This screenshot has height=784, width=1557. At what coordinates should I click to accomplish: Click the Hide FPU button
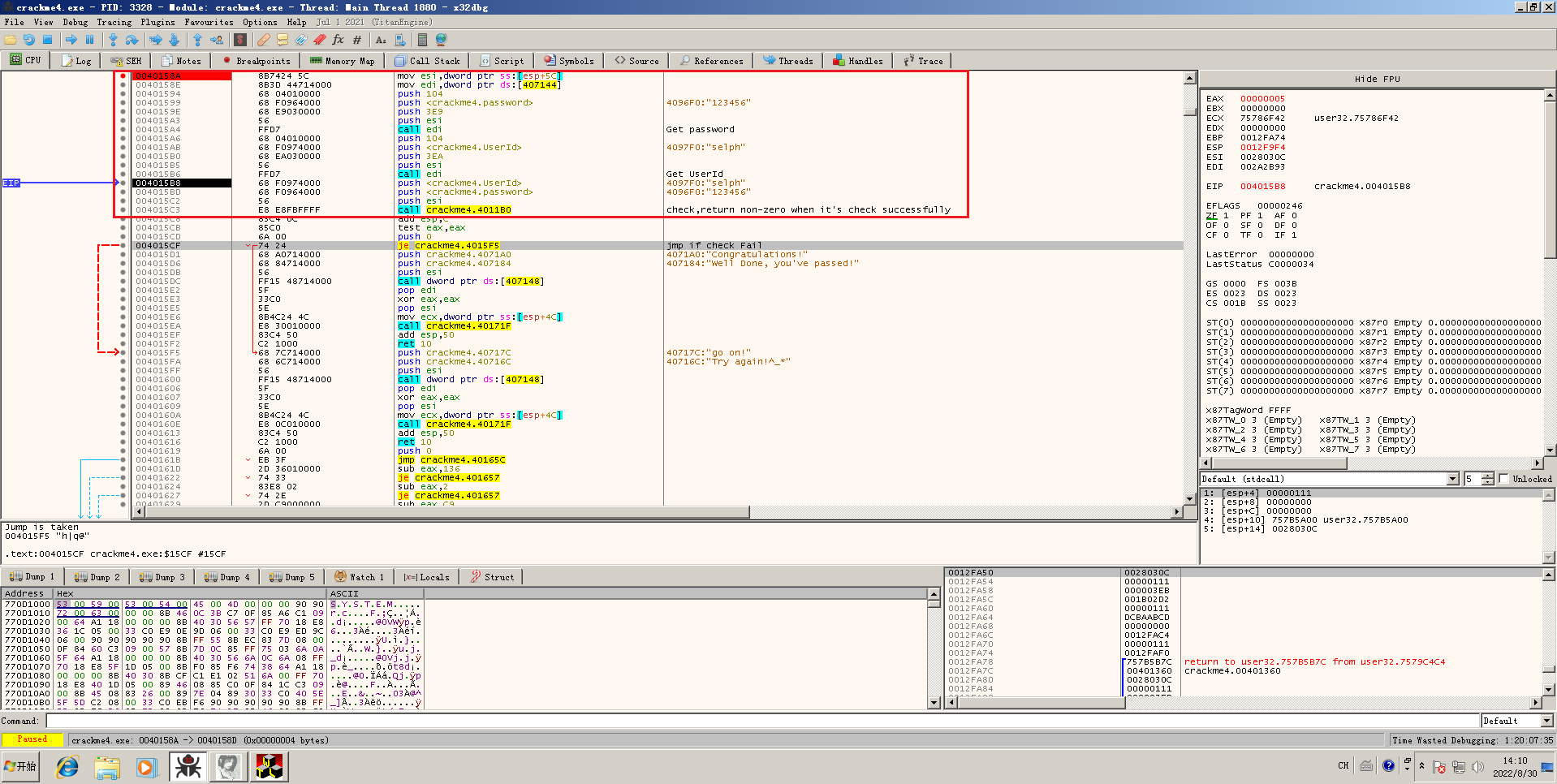(x=1377, y=79)
